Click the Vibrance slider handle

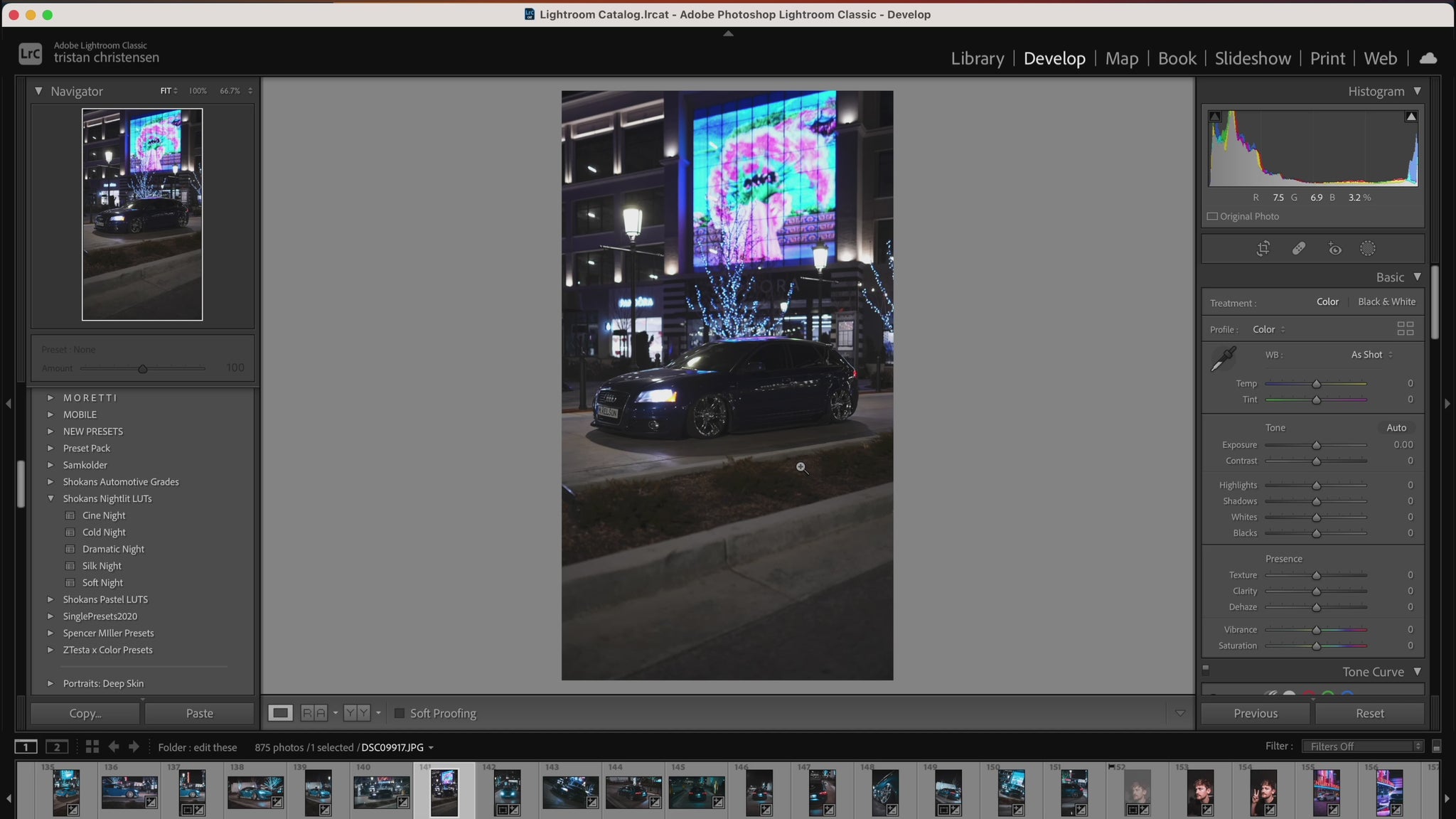(x=1316, y=630)
